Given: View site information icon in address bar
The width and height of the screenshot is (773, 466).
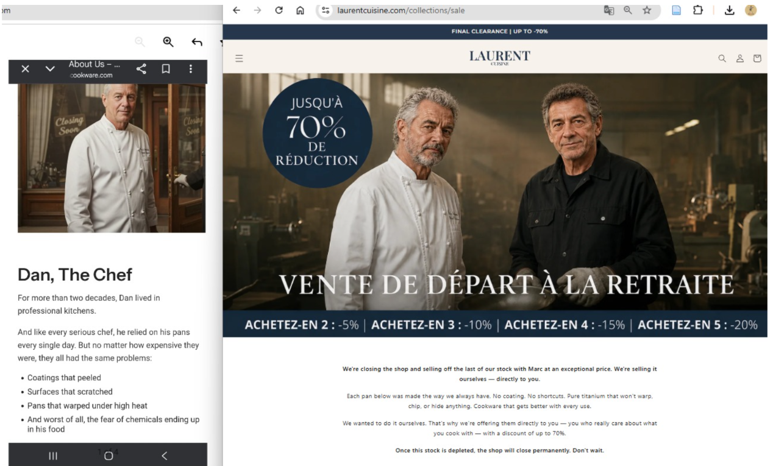Looking at the screenshot, I should tap(325, 10).
